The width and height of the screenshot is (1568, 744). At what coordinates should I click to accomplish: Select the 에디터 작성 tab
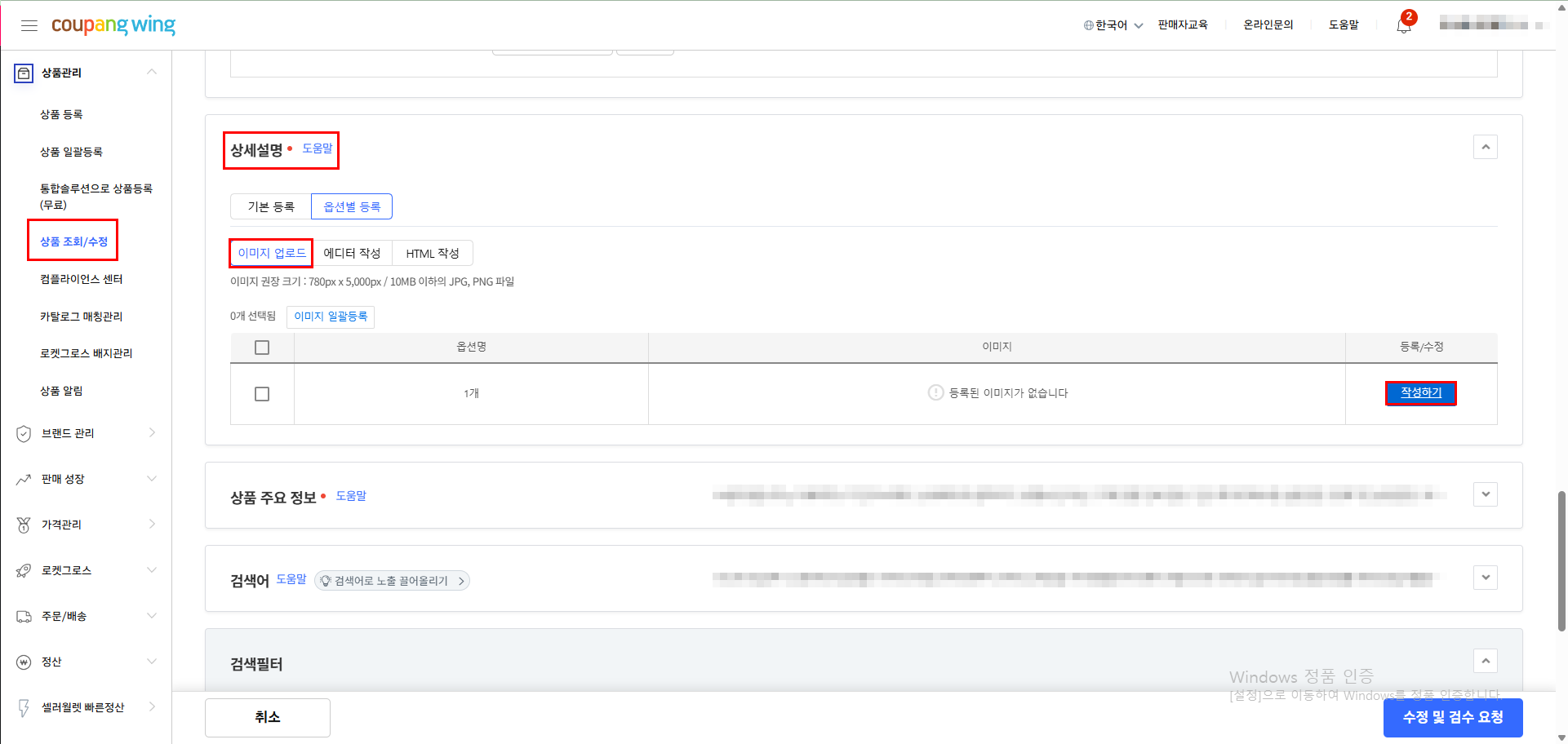(x=352, y=254)
